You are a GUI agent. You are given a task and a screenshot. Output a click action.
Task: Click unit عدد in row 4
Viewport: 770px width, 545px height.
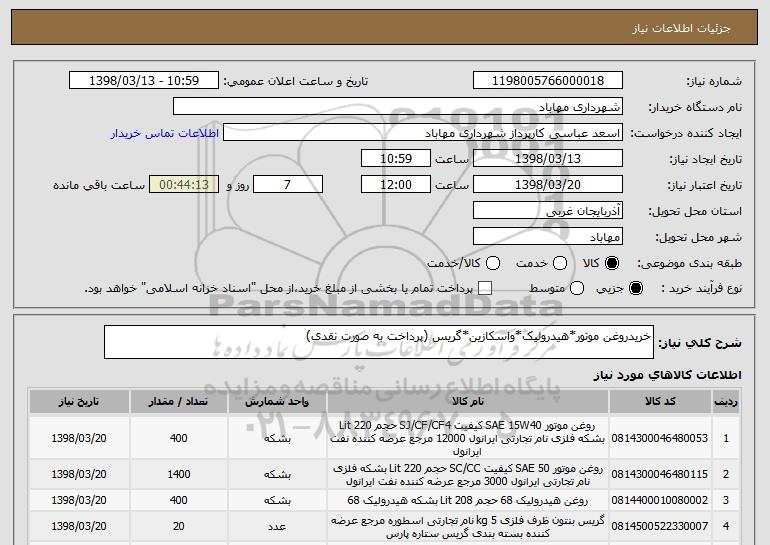point(277,526)
